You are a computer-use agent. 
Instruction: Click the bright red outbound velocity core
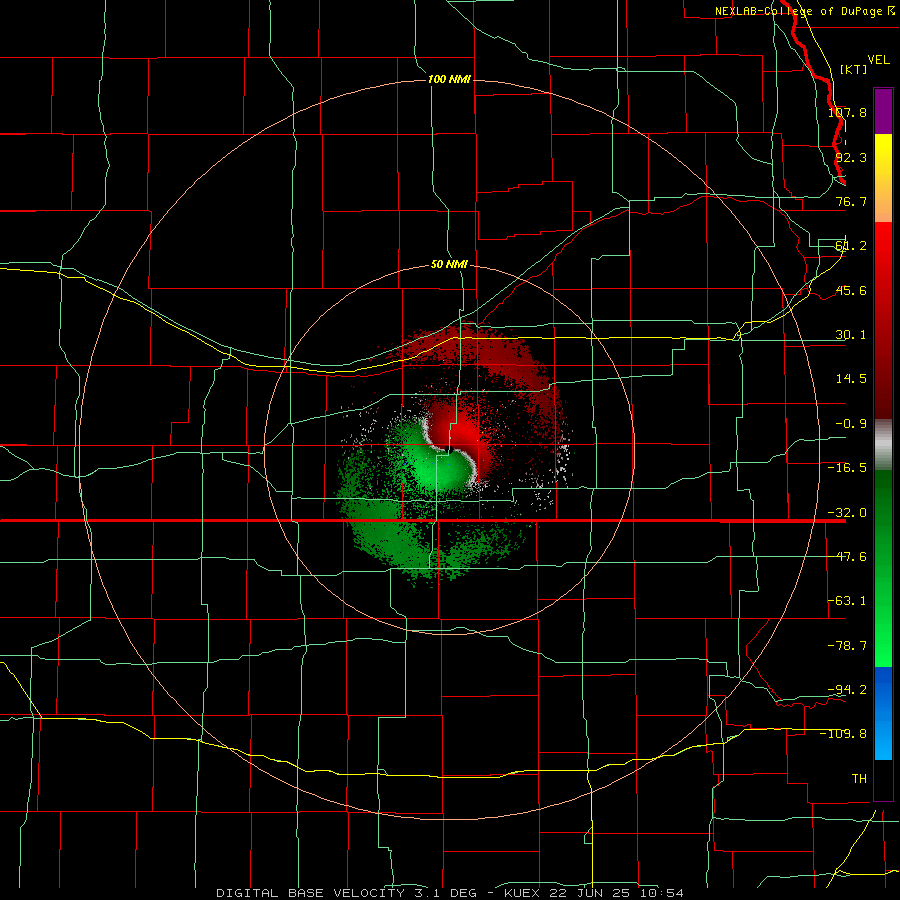click(465, 432)
